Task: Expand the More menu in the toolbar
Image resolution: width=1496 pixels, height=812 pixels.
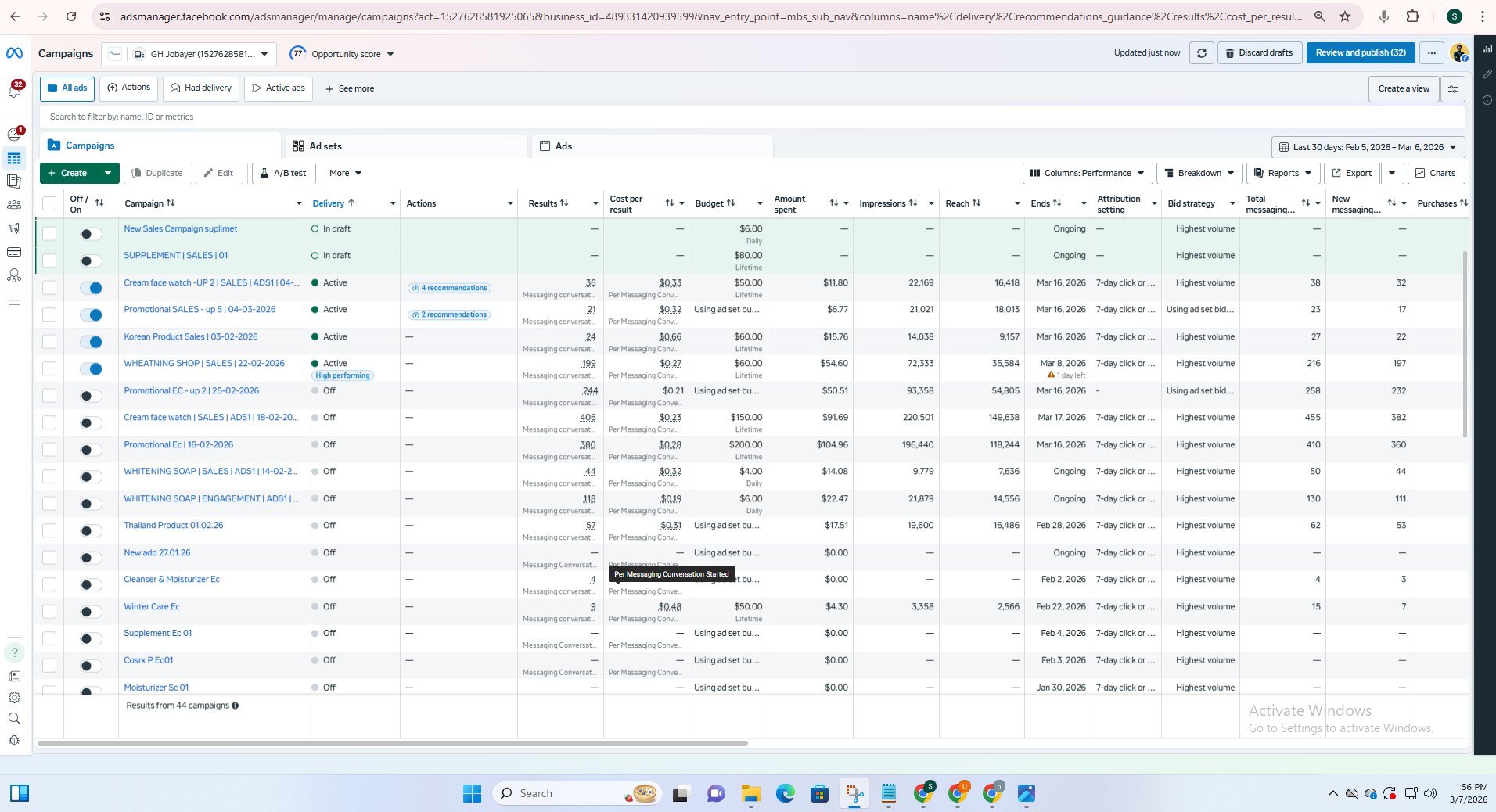Action: pos(345,173)
